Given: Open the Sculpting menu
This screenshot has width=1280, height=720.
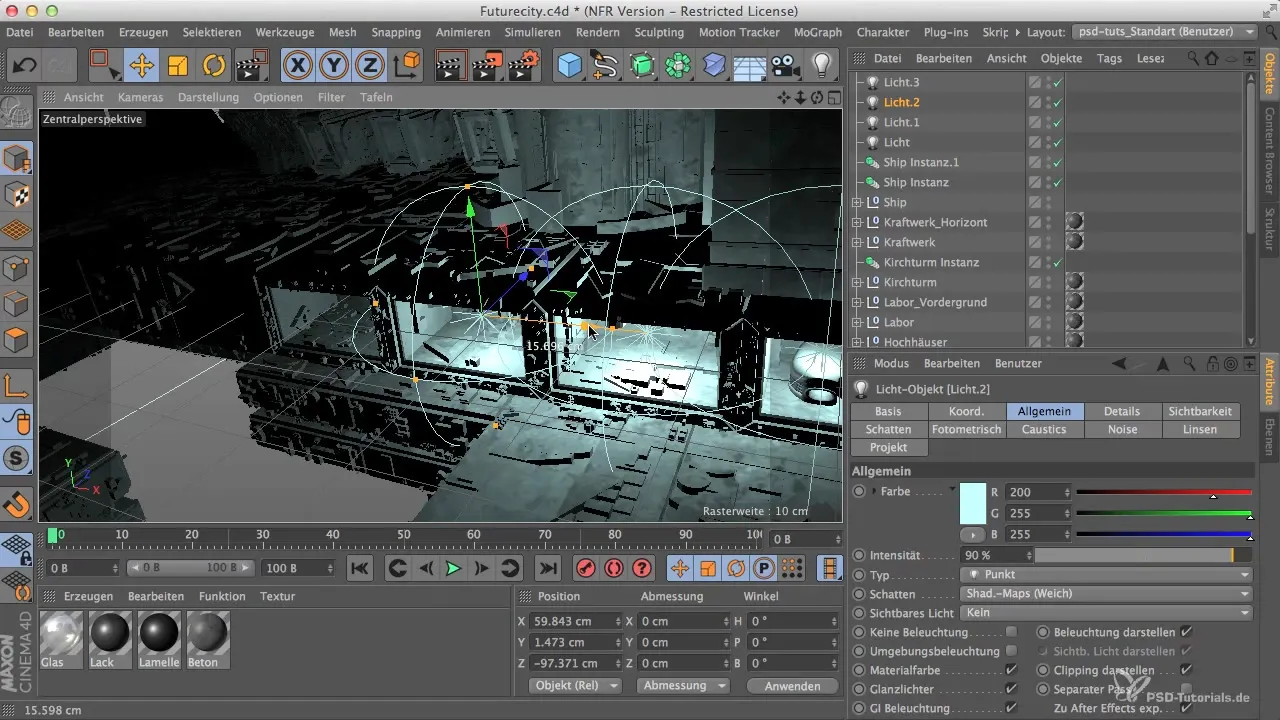Looking at the screenshot, I should (658, 32).
